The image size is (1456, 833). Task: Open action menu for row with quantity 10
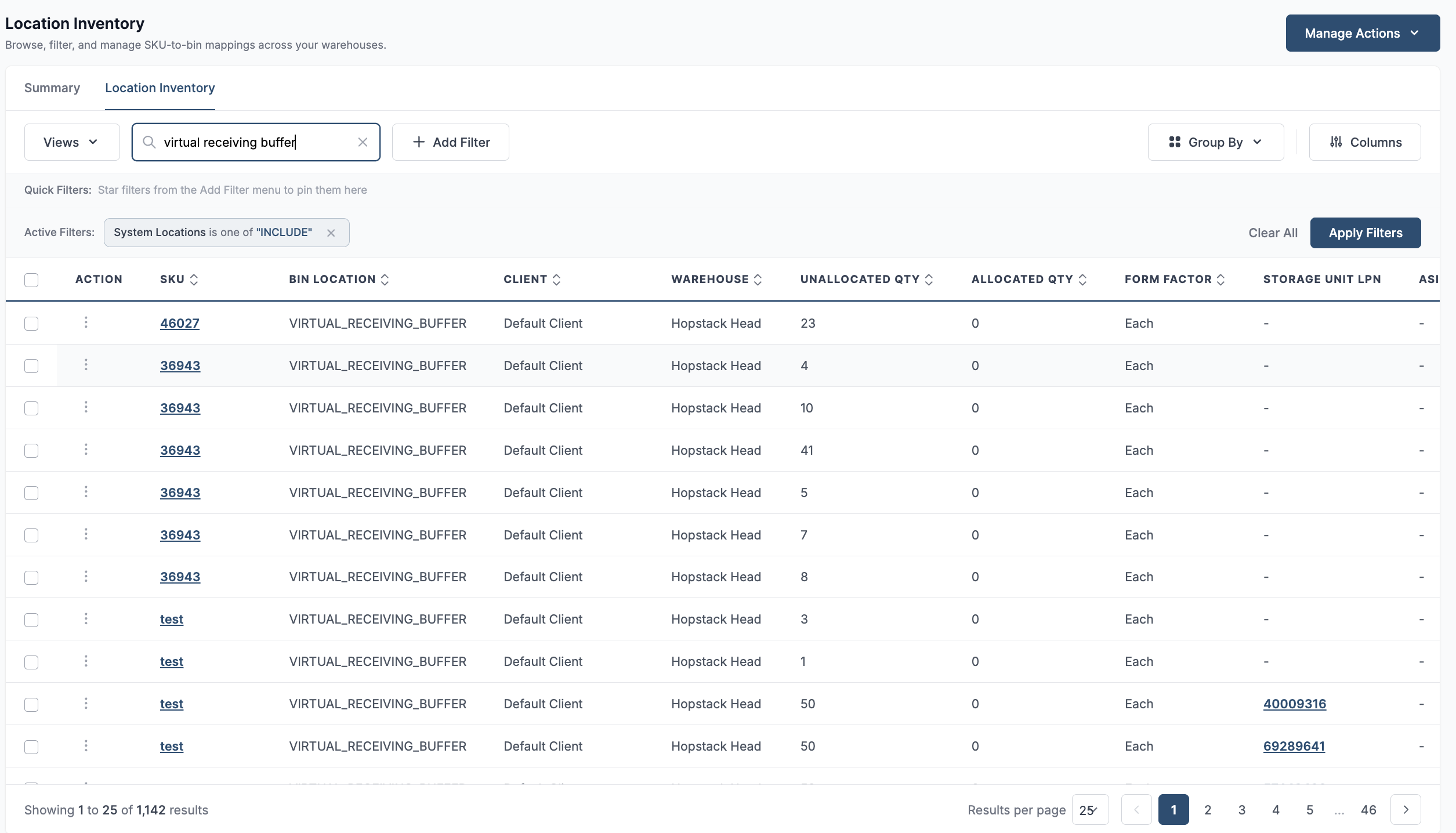[x=86, y=407]
